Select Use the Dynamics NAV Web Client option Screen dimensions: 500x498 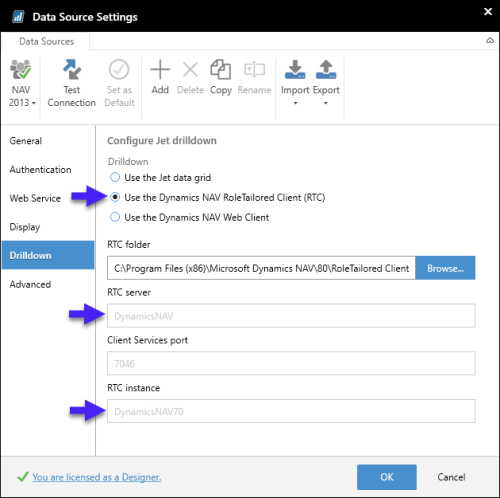pyautogui.click(x=115, y=217)
